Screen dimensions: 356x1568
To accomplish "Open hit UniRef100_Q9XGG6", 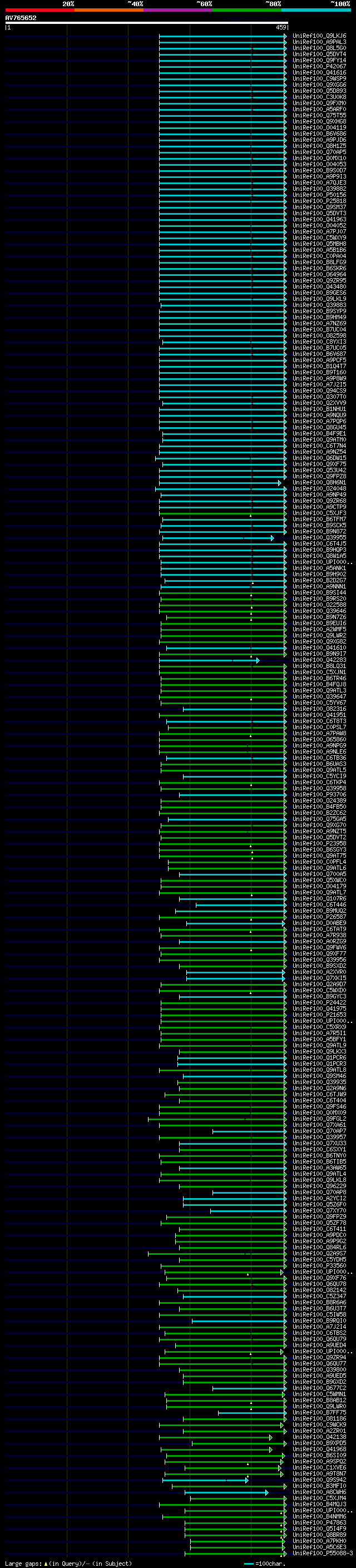I will 319,85.
